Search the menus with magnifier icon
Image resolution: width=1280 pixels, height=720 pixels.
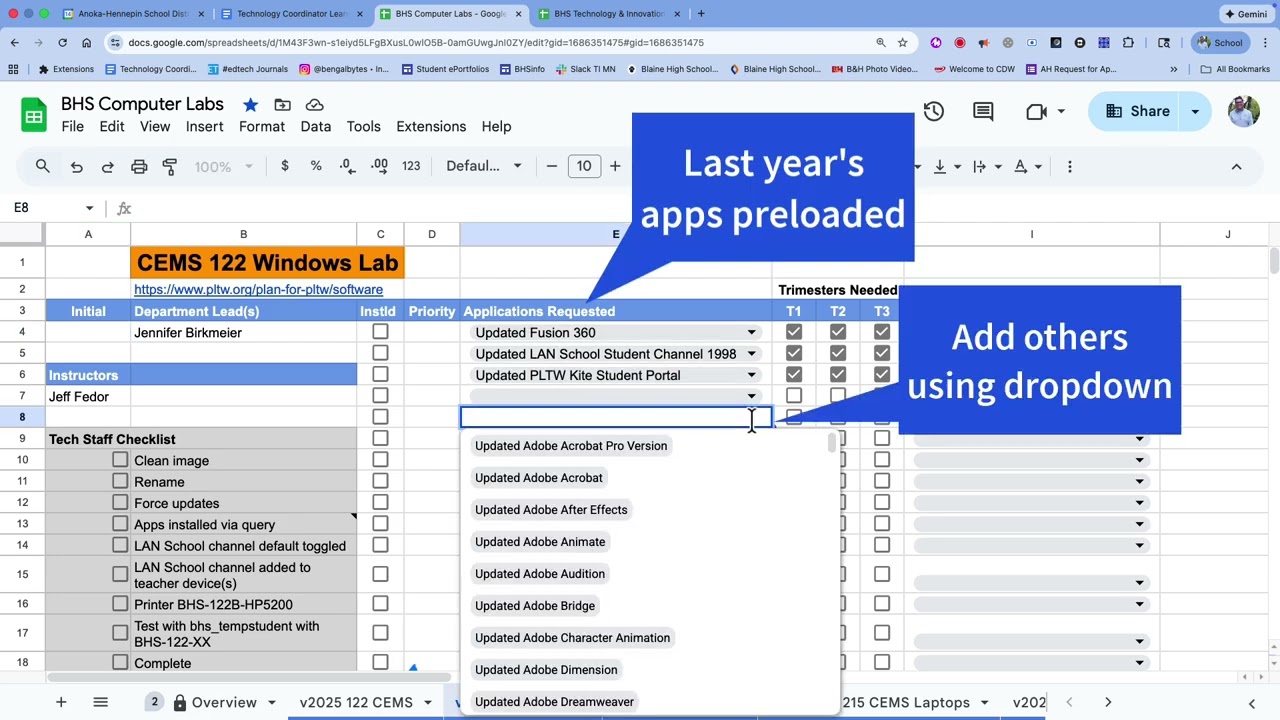pyautogui.click(x=42, y=166)
